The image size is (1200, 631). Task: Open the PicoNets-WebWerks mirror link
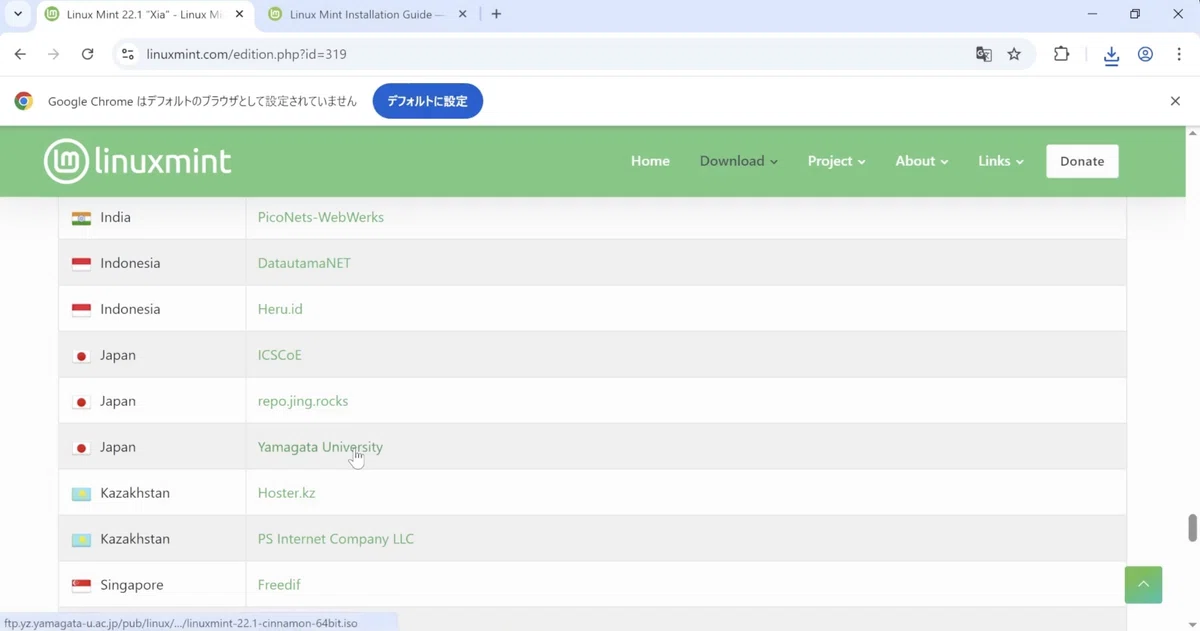(320, 217)
